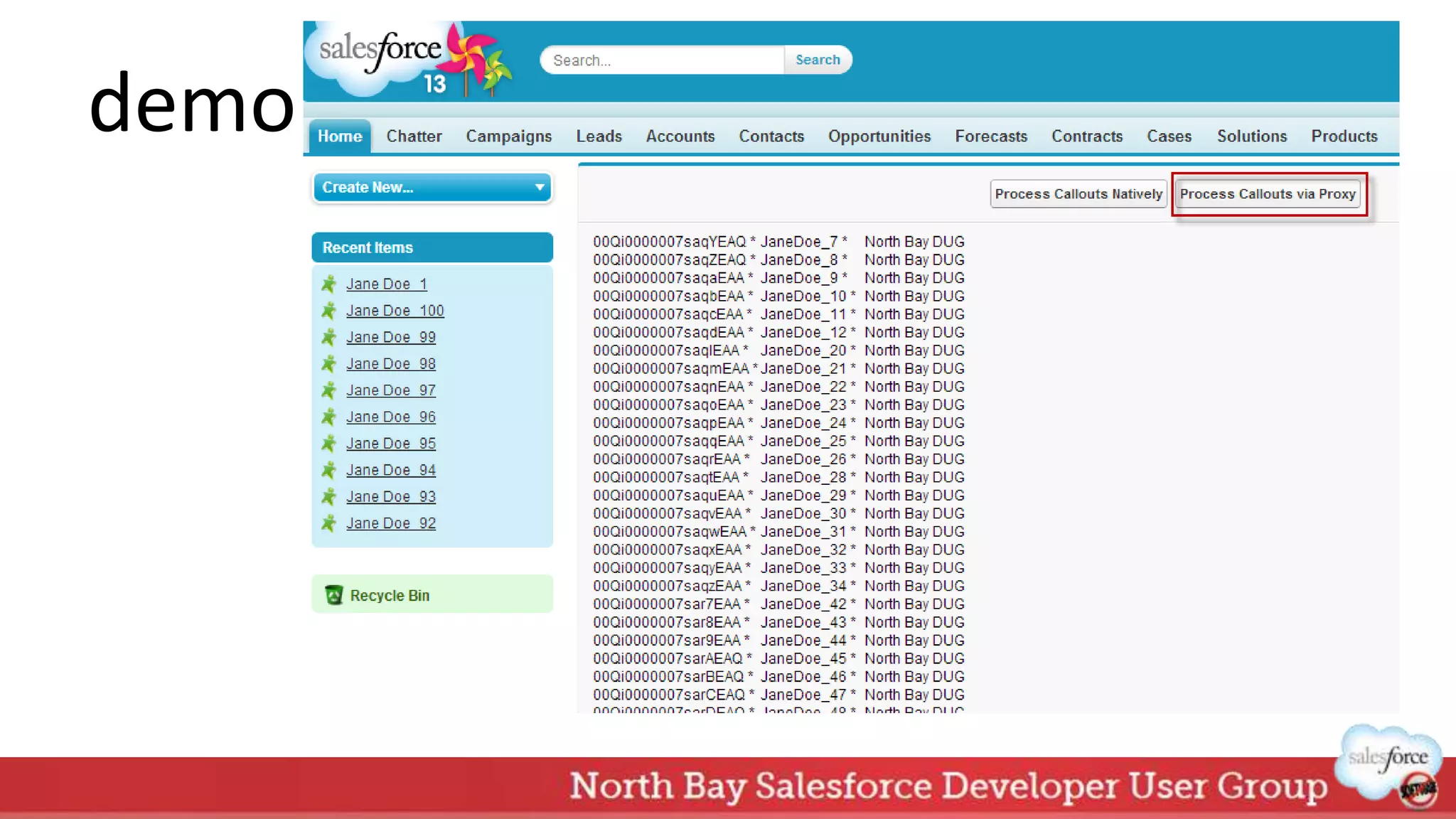Click the Recycle Bin trash icon
1456x819 pixels.
pos(333,595)
